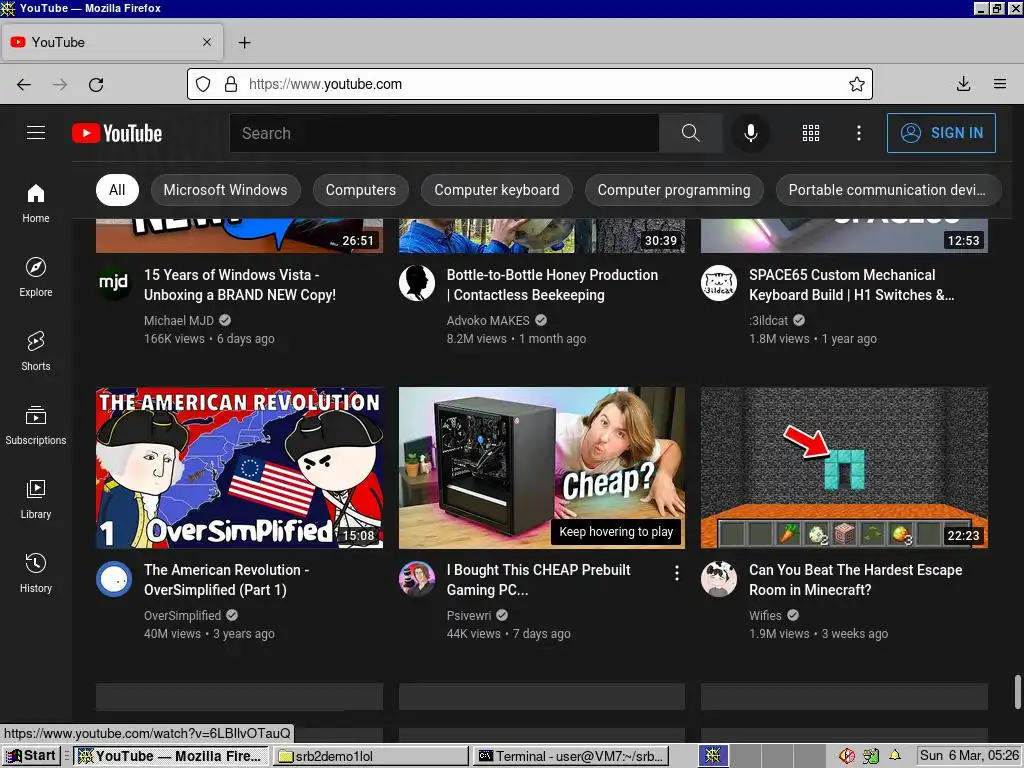Viewport: 1024px width, 768px height.
Task: Open Psivewri channel avatar
Action: coord(417,579)
